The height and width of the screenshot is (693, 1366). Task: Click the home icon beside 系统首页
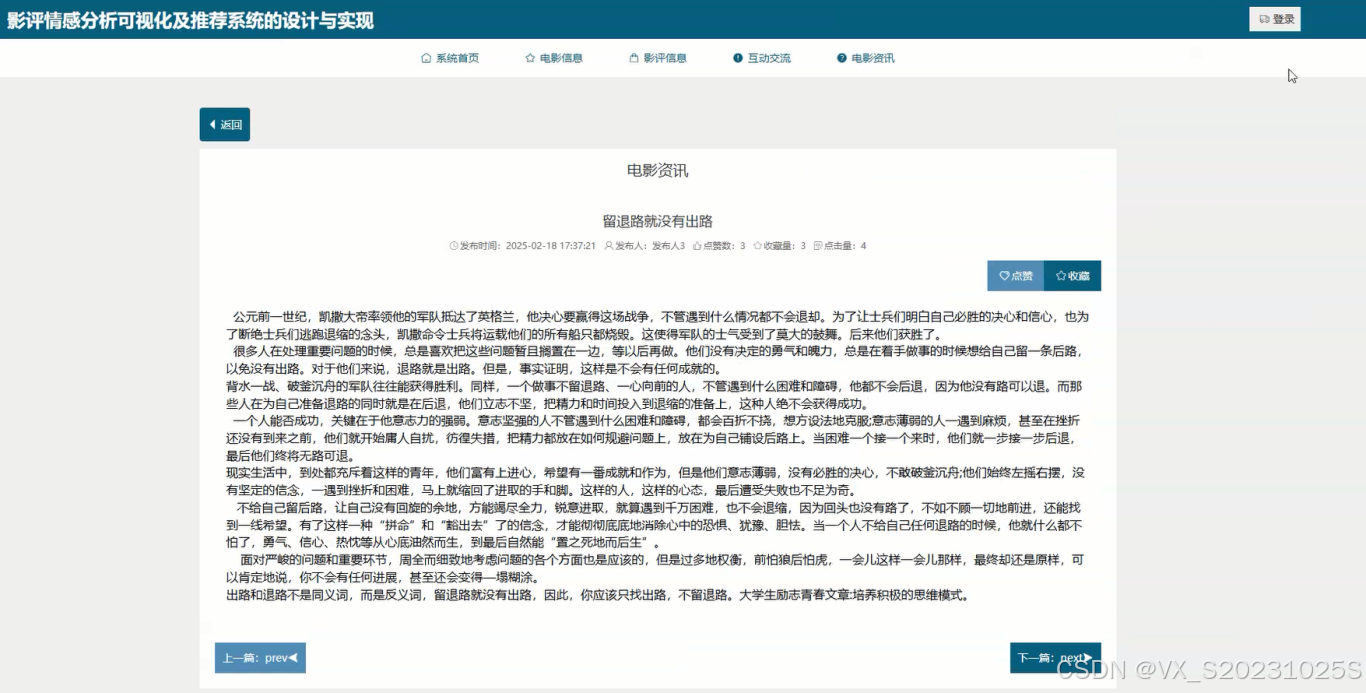coord(424,58)
